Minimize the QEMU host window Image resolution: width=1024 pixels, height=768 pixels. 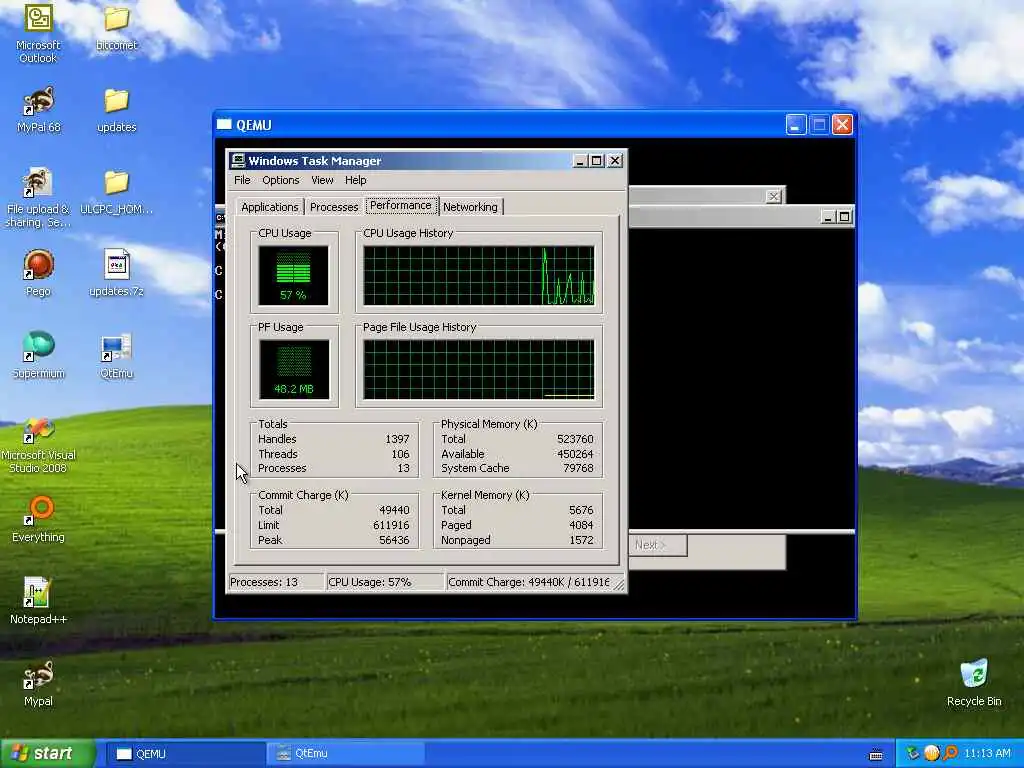coord(795,125)
